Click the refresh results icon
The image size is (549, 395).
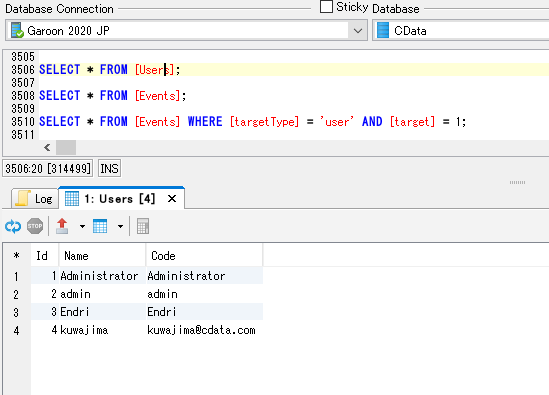(x=13, y=226)
